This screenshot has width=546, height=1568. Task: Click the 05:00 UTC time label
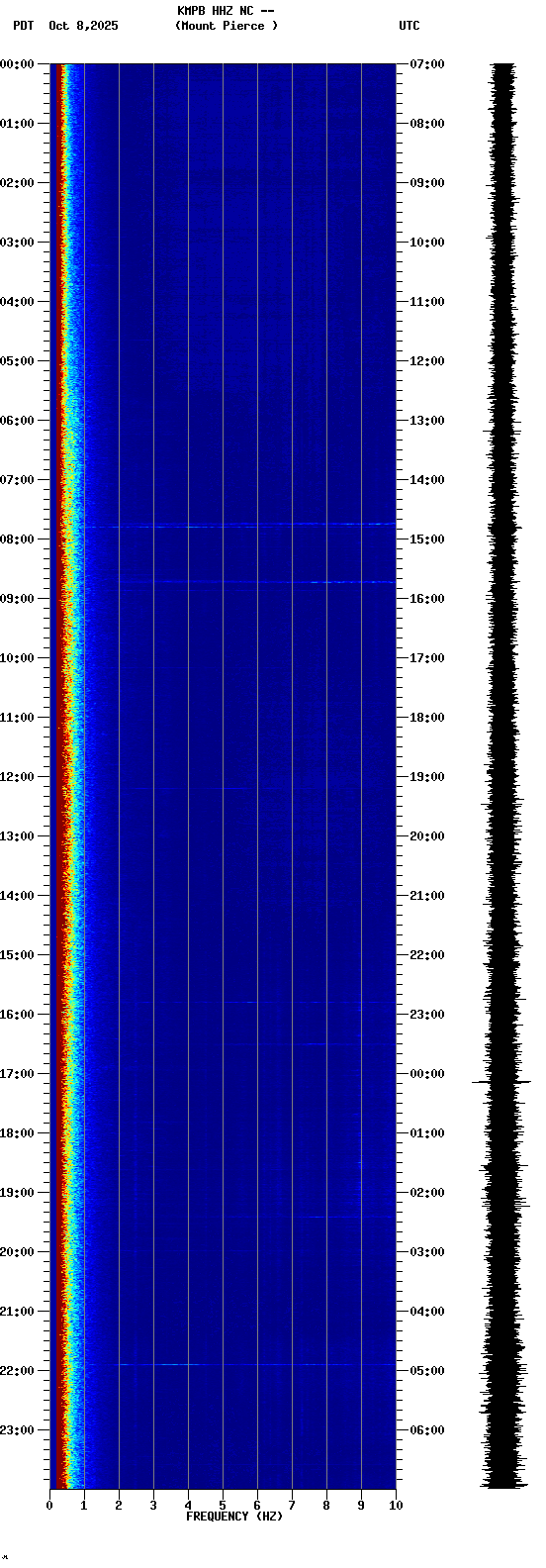[x=427, y=1371]
